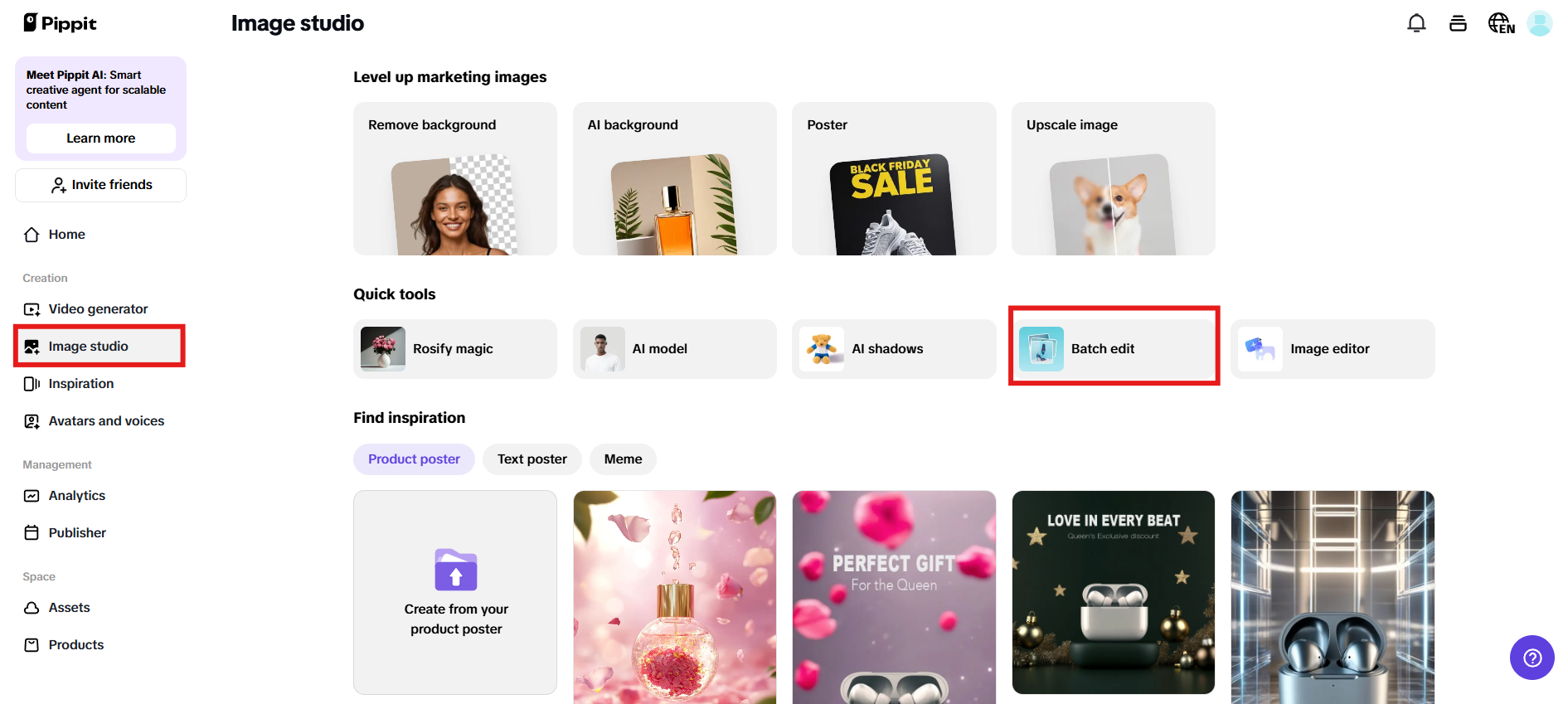Click the notifications bell icon
This screenshot has width=1568, height=704.
(1416, 23)
